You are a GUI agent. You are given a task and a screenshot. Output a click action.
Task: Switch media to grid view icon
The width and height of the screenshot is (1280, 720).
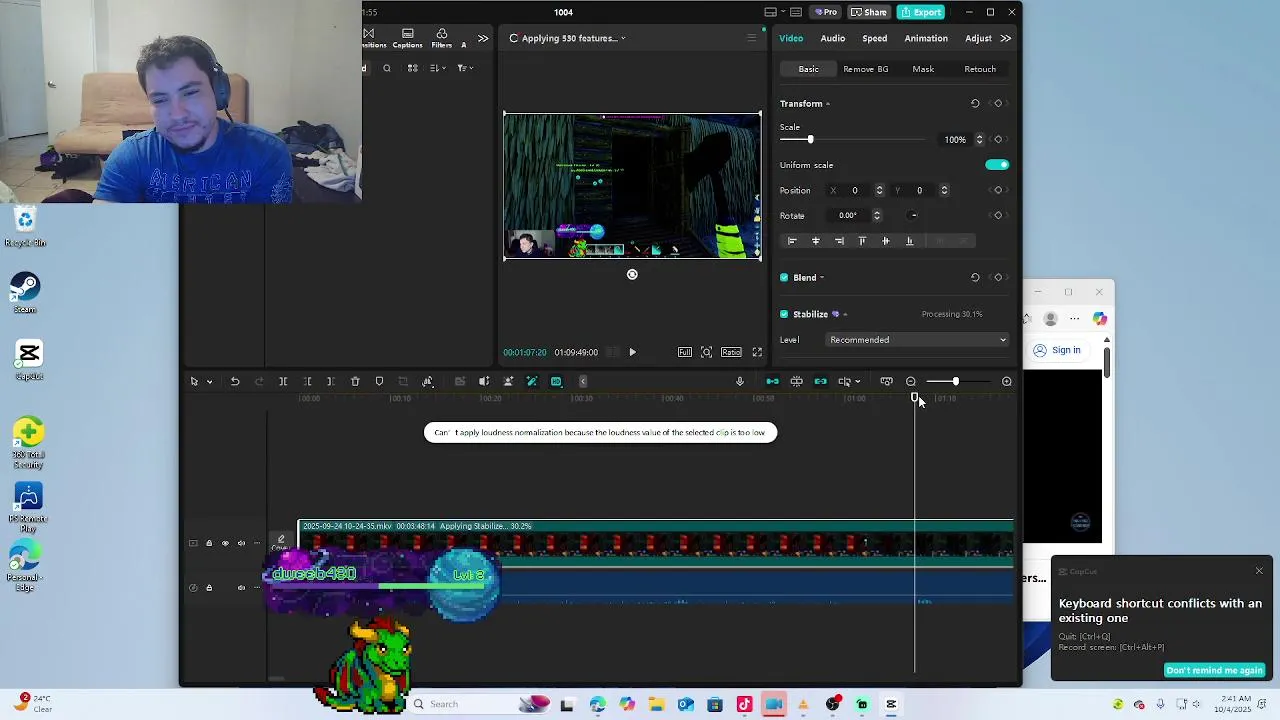(412, 68)
